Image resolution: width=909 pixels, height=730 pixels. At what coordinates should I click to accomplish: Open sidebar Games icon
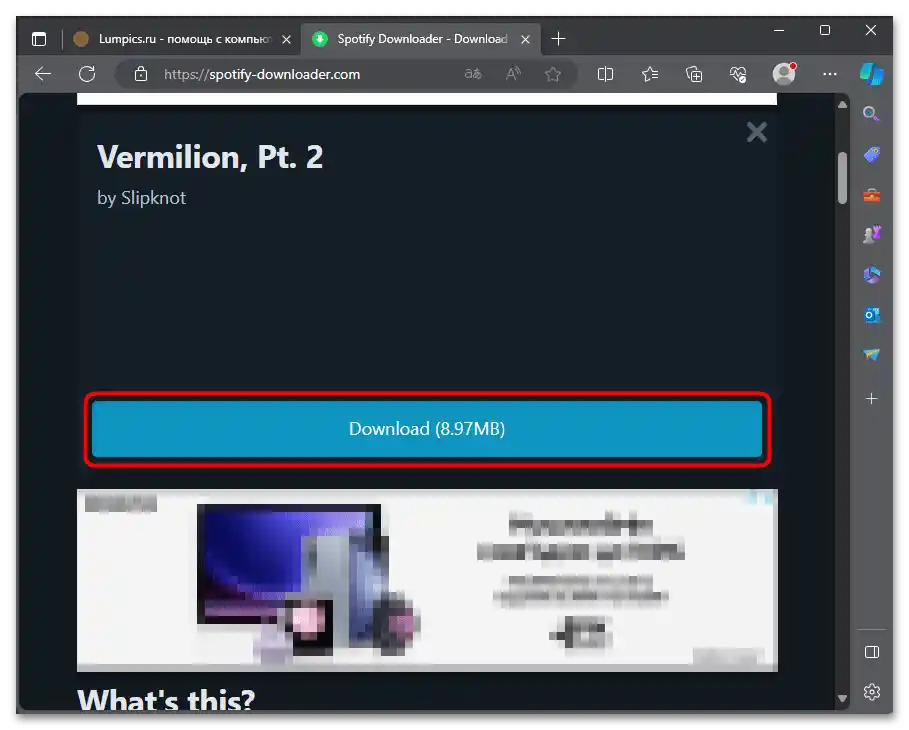(x=871, y=234)
